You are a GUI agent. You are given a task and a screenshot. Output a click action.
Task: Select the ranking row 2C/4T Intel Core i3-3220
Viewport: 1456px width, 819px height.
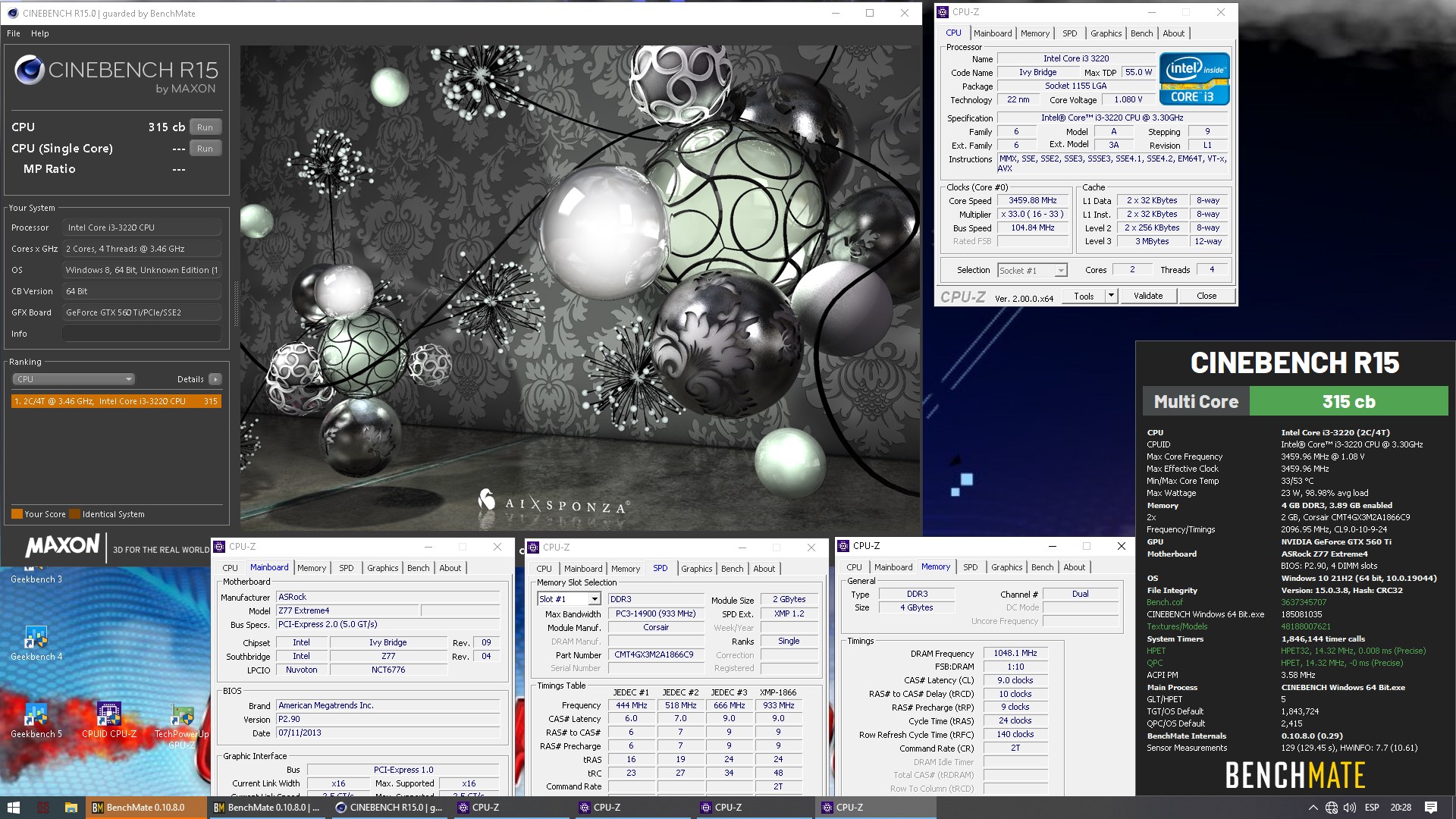coord(116,401)
